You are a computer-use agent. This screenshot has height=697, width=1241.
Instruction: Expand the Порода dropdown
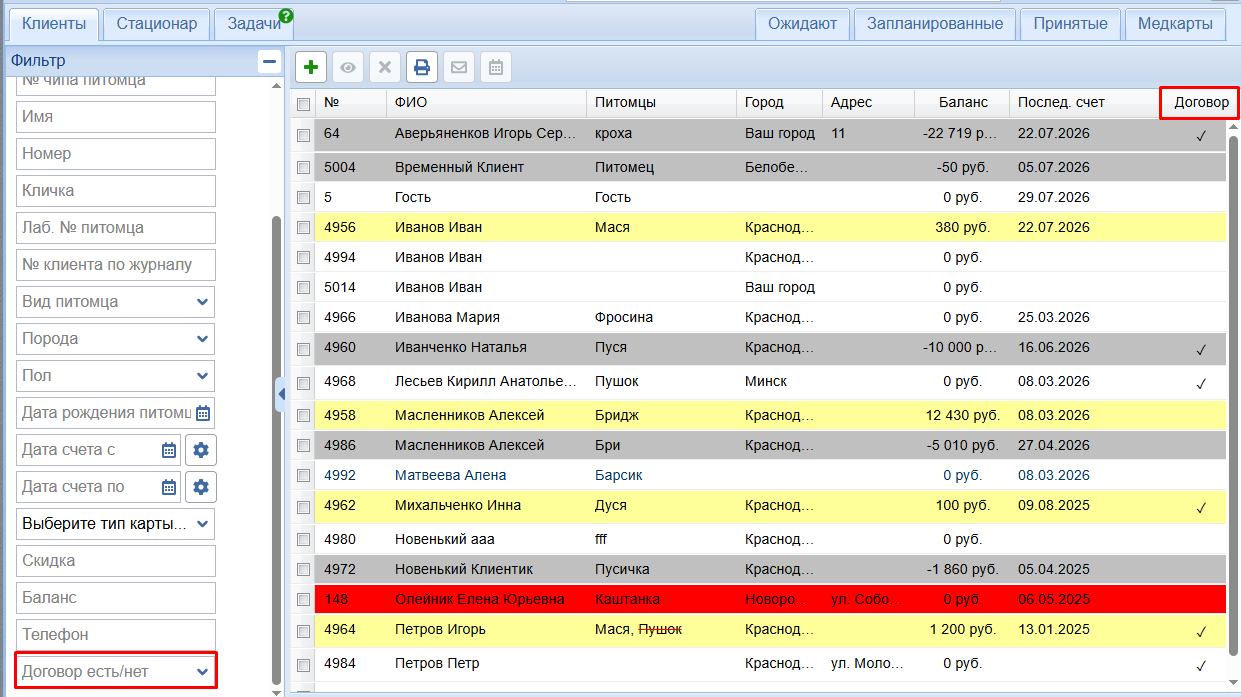(x=203, y=339)
